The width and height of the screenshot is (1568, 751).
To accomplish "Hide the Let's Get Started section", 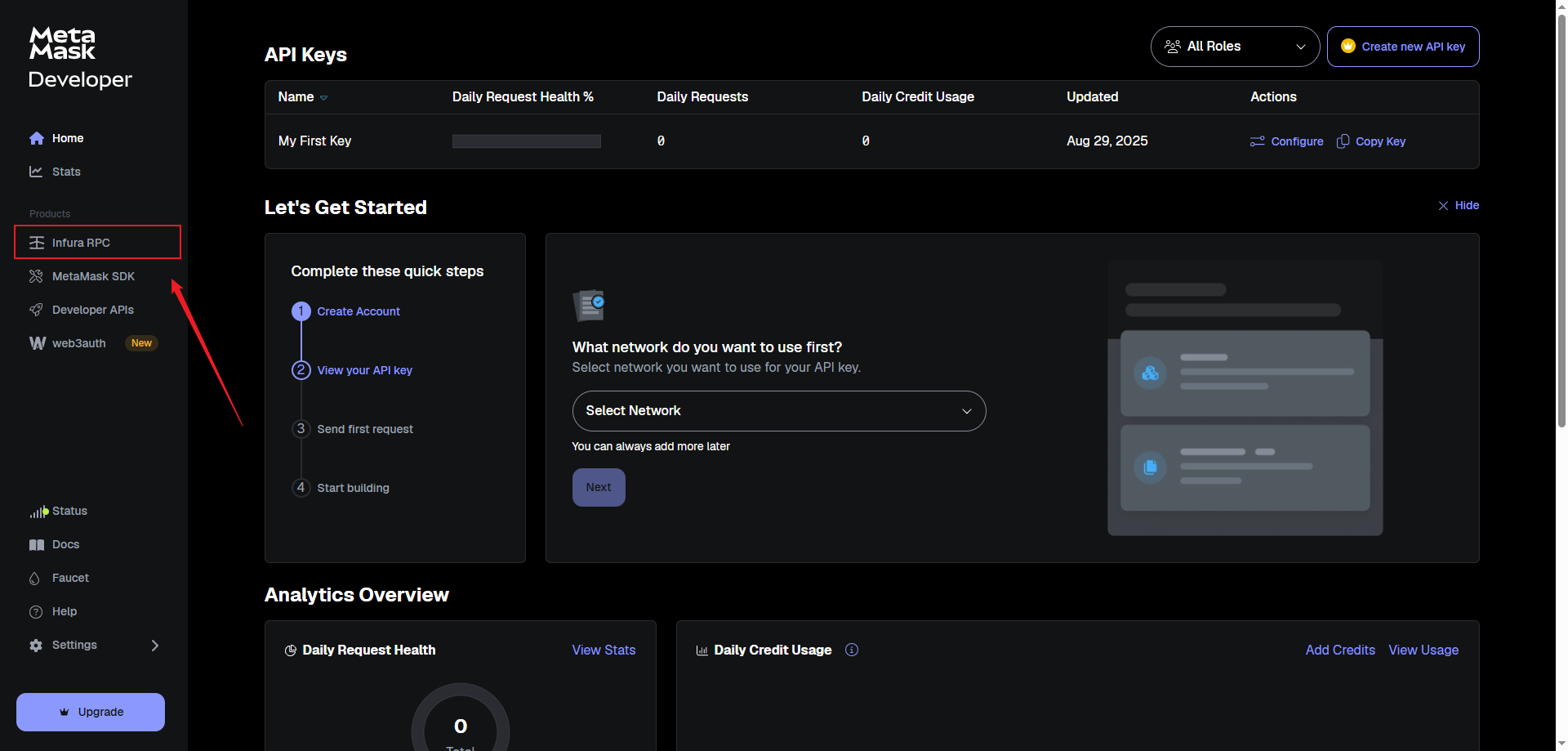I will 1459,205.
